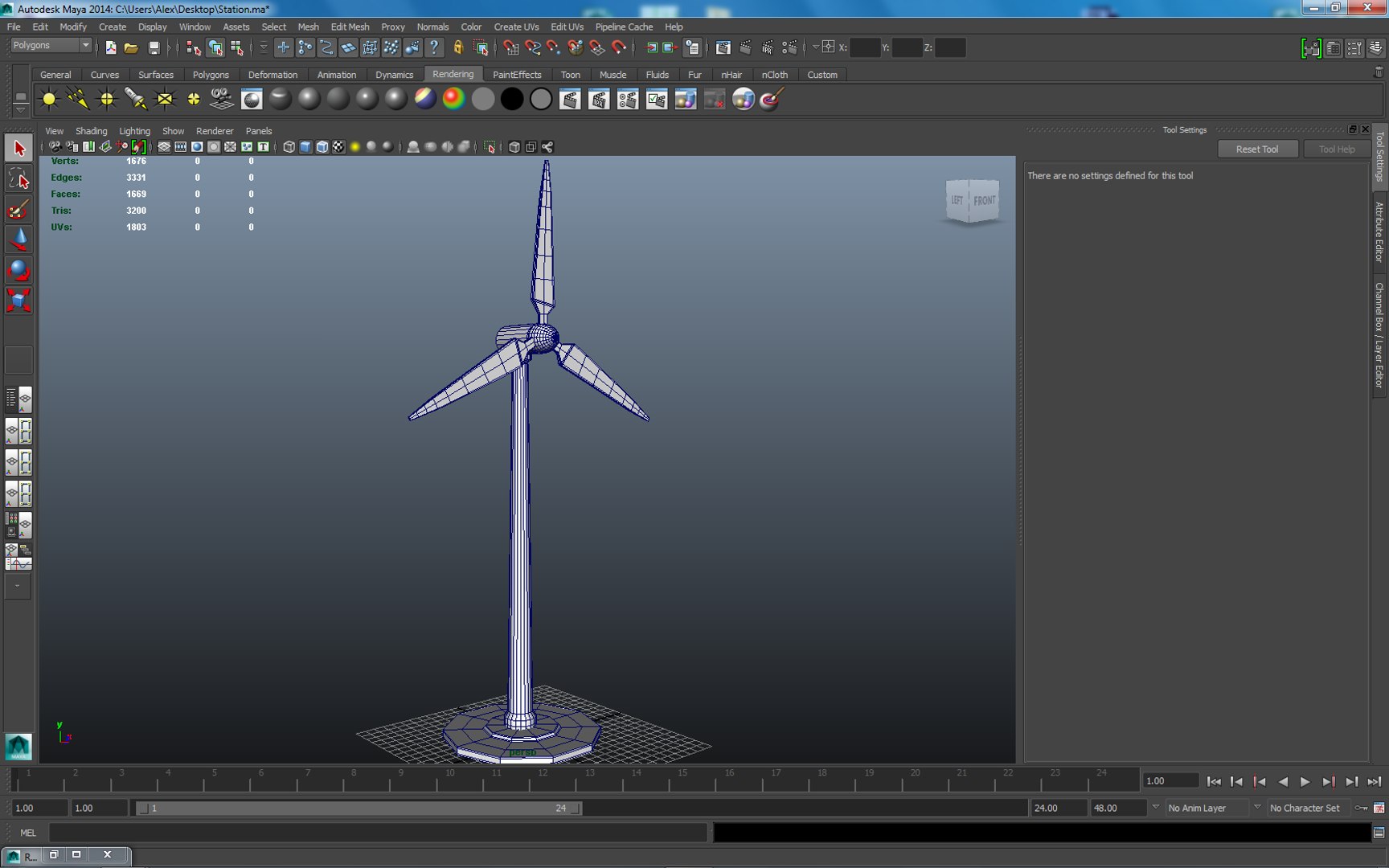Choose the Rotate tool sphere icon
Screen dimensions: 1389x868
[x=18, y=270]
